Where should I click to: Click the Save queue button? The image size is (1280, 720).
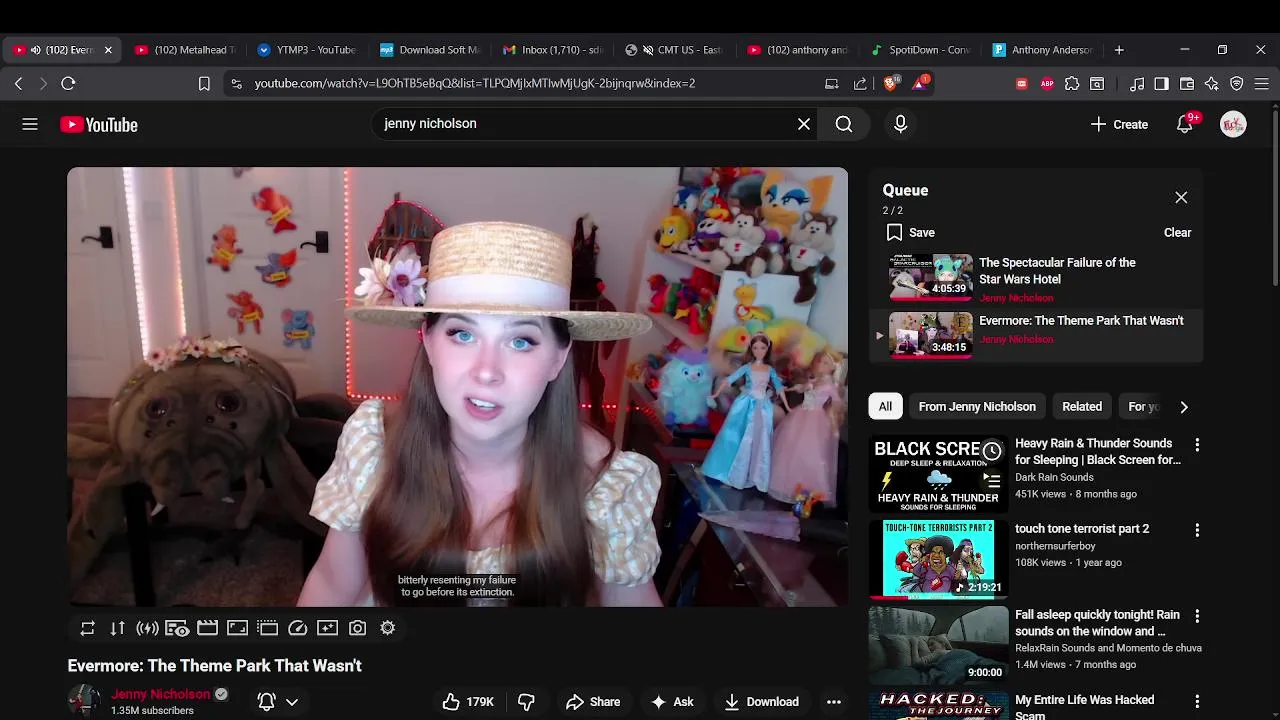[910, 233]
